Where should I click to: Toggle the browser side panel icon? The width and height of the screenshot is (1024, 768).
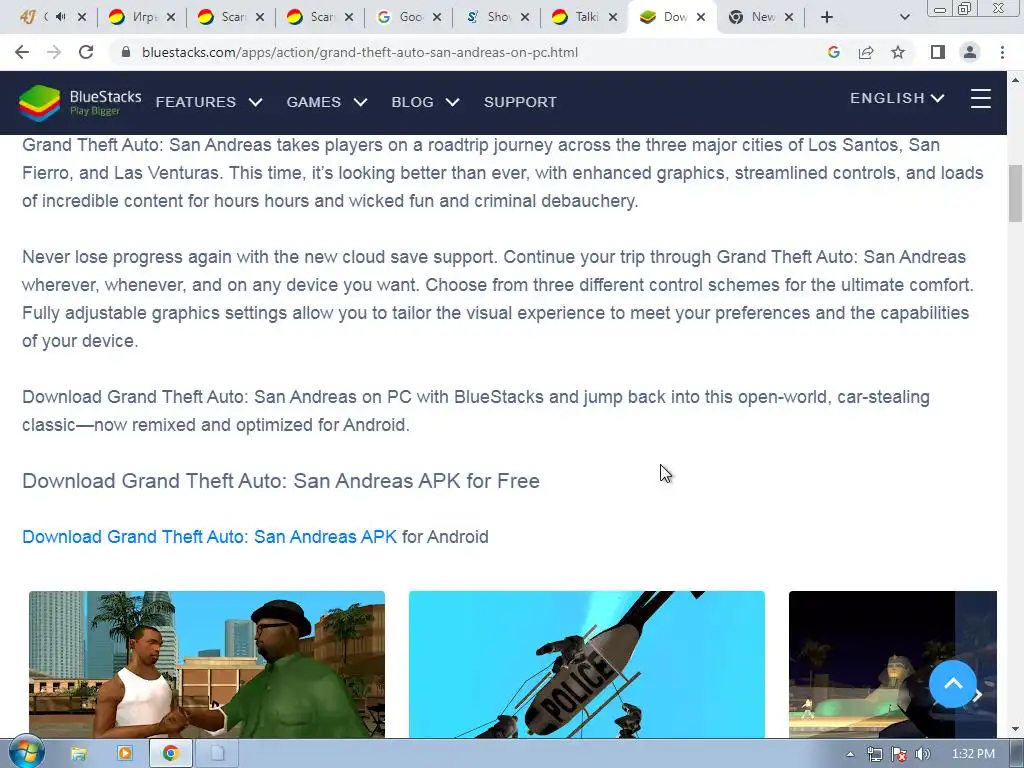tap(938, 52)
